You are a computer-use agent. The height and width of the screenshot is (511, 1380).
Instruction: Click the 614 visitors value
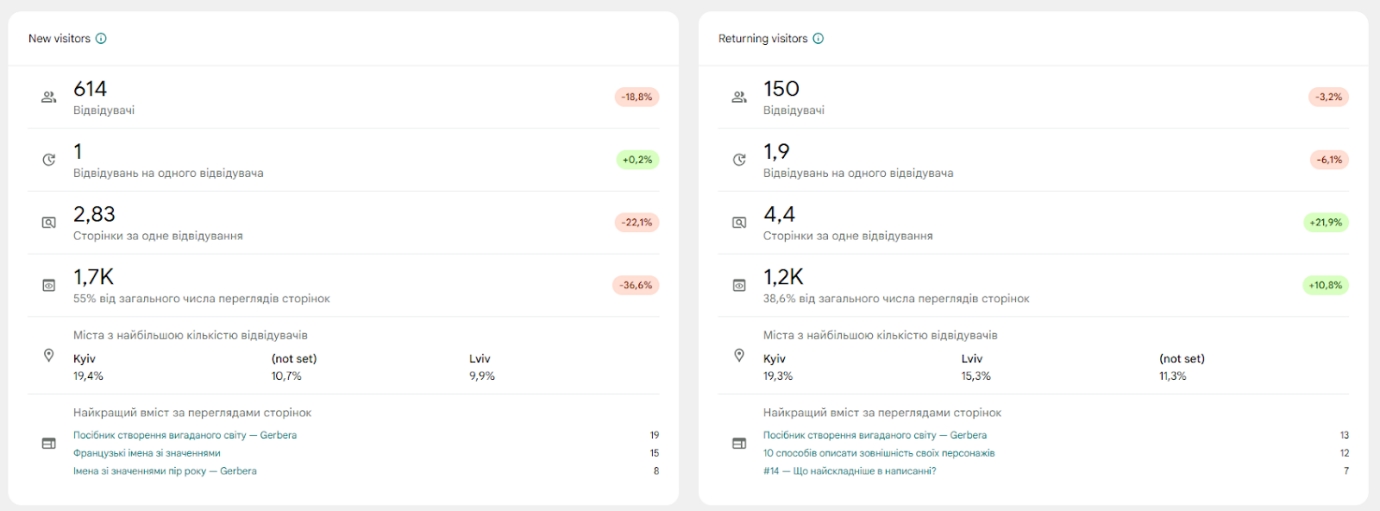pyautogui.click(x=90, y=89)
